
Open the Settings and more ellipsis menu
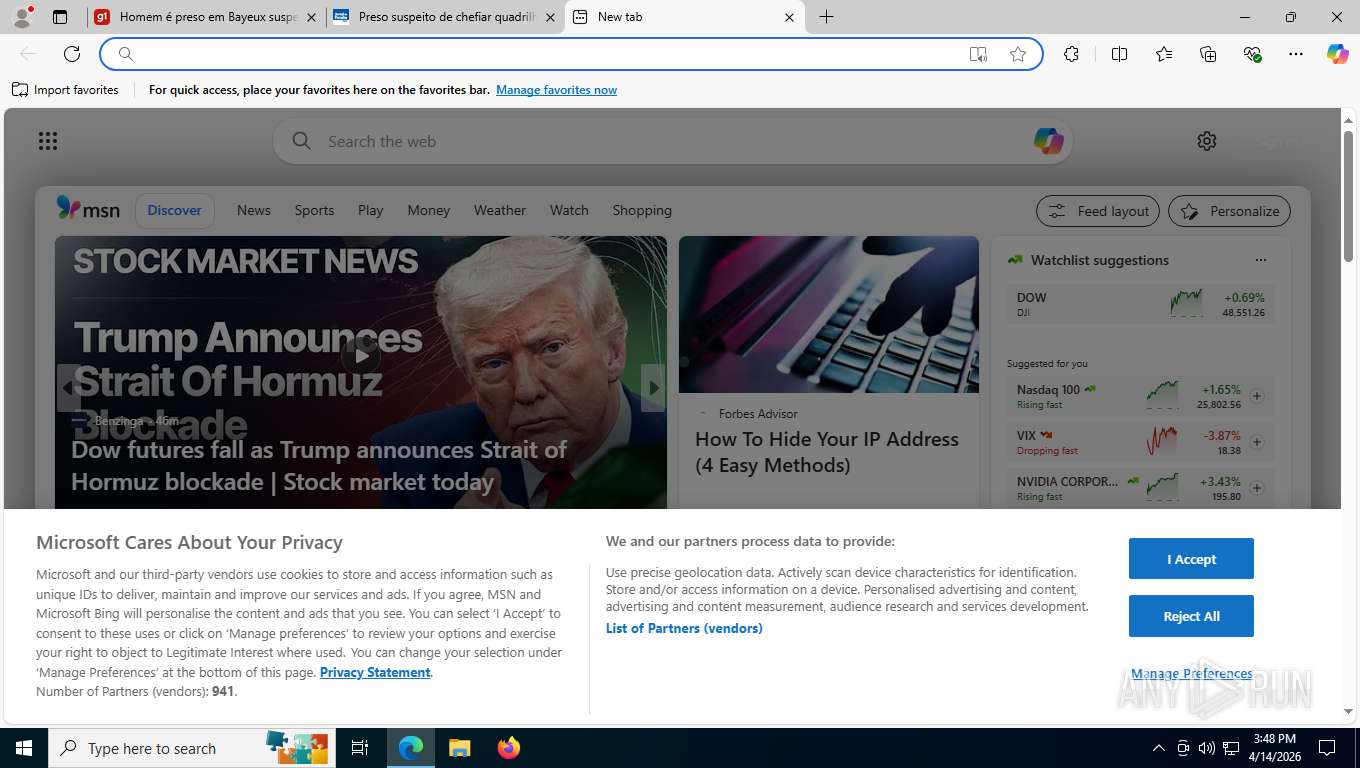tap(1296, 54)
